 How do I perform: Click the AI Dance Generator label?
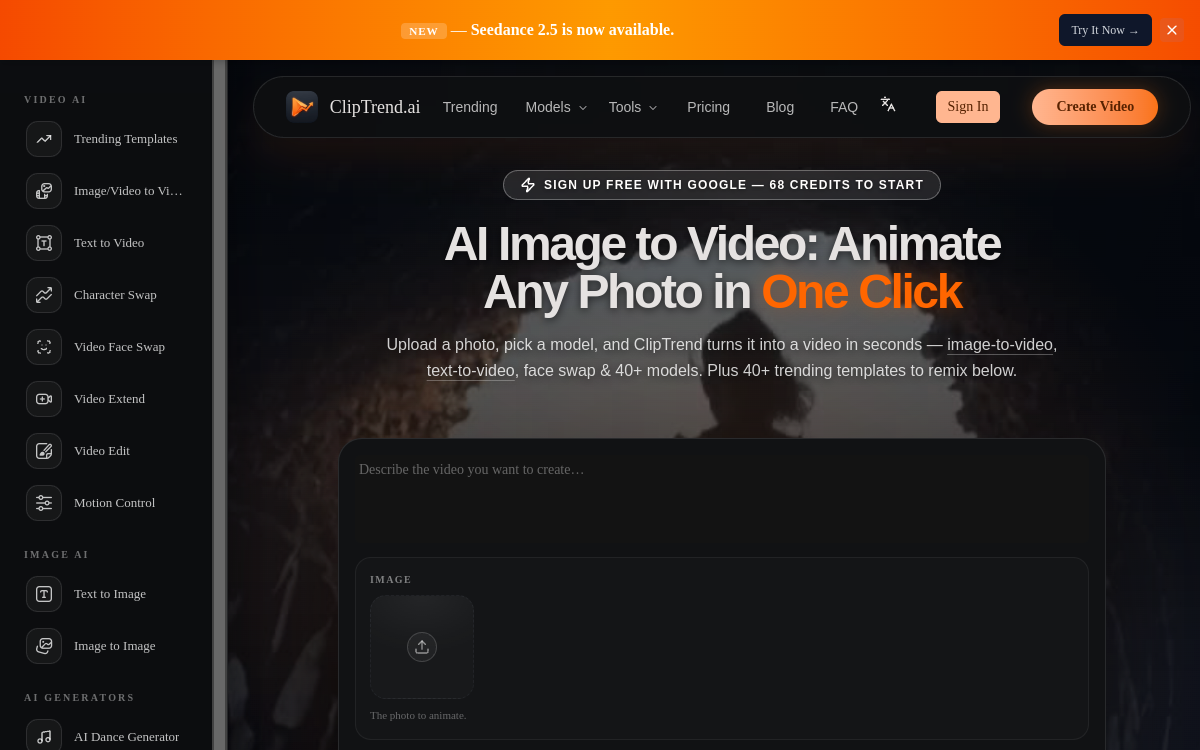click(127, 737)
